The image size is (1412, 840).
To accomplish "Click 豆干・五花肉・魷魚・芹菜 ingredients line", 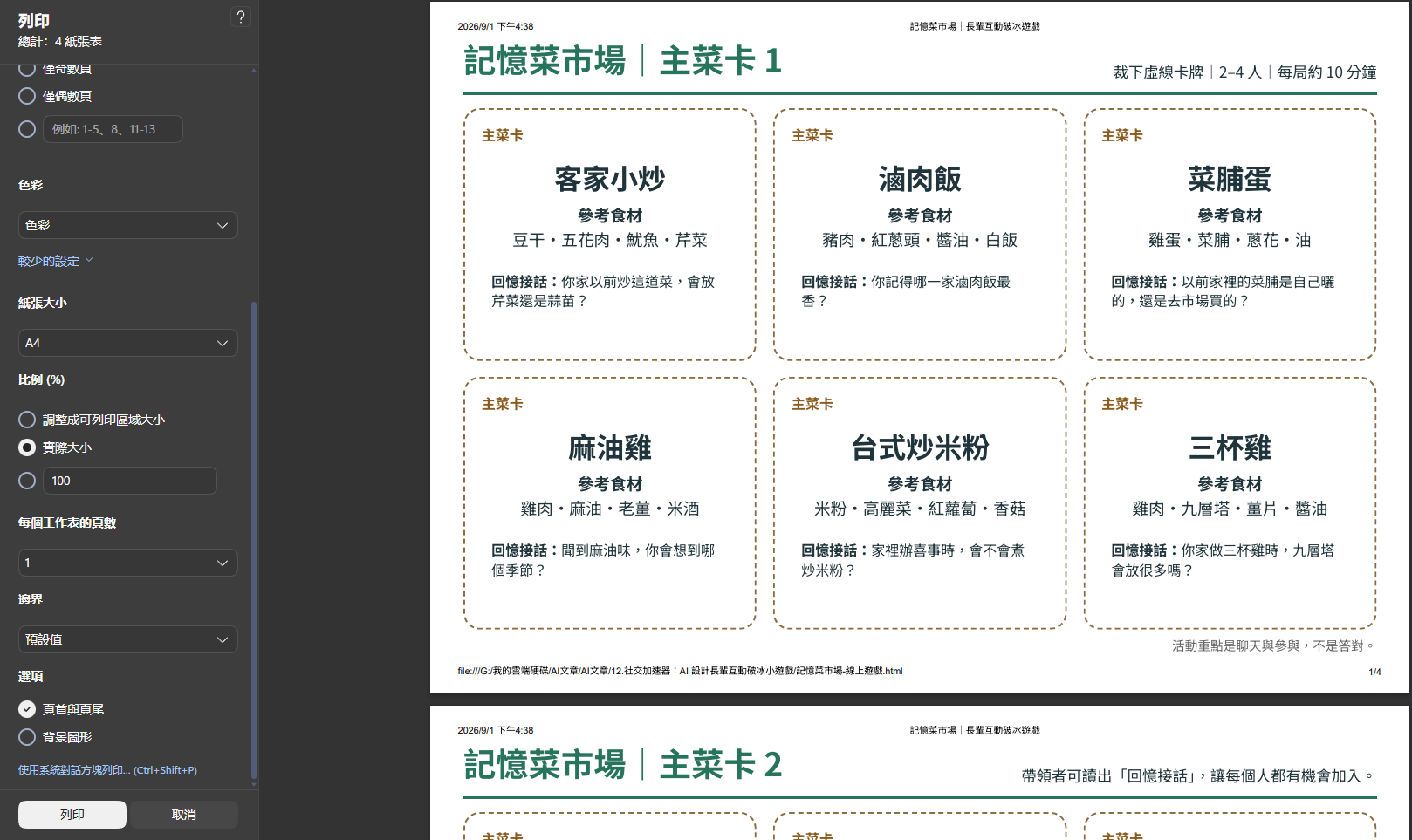I will click(x=610, y=240).
